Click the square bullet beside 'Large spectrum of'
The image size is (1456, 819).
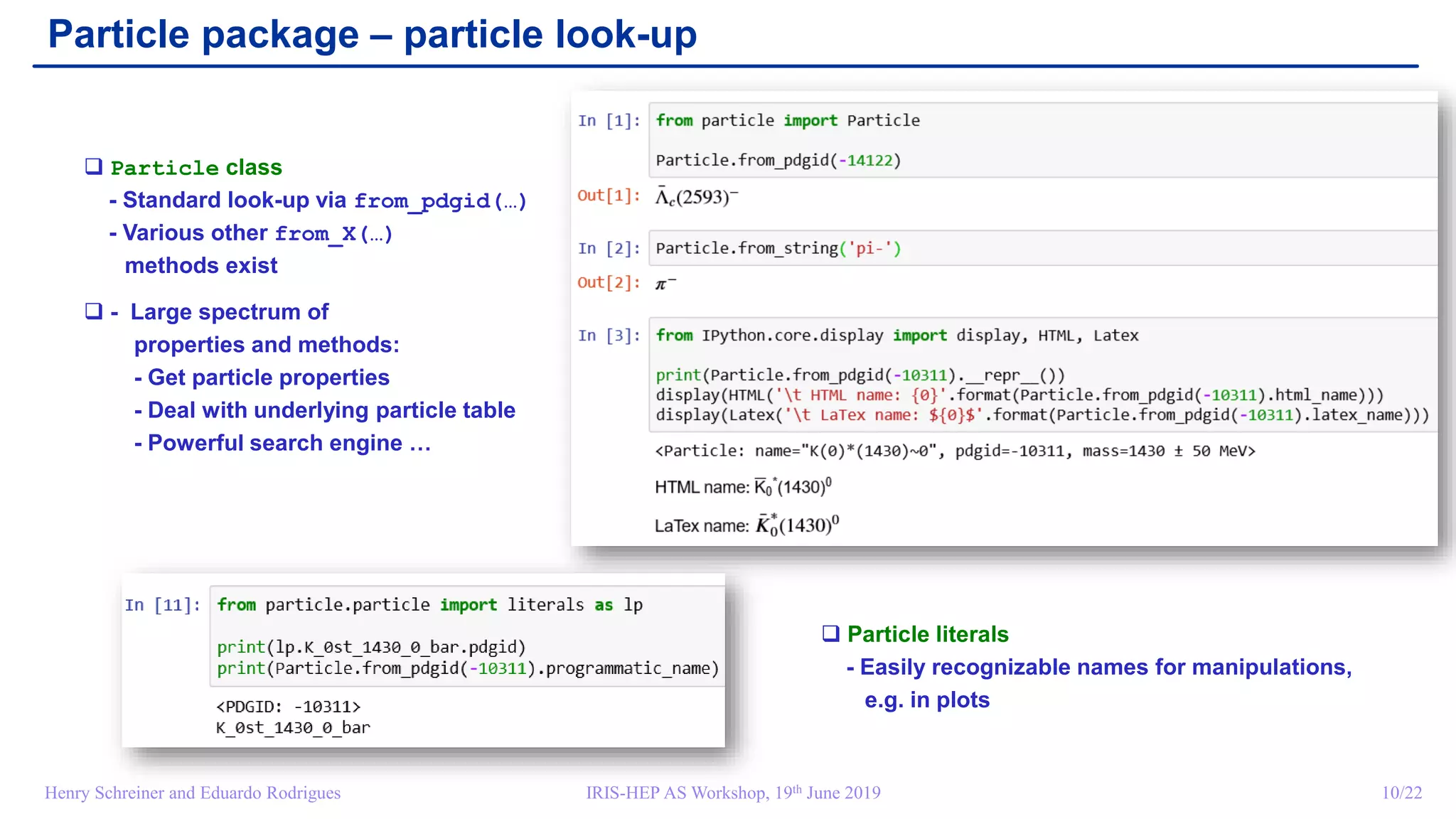[x=94, y=311]
